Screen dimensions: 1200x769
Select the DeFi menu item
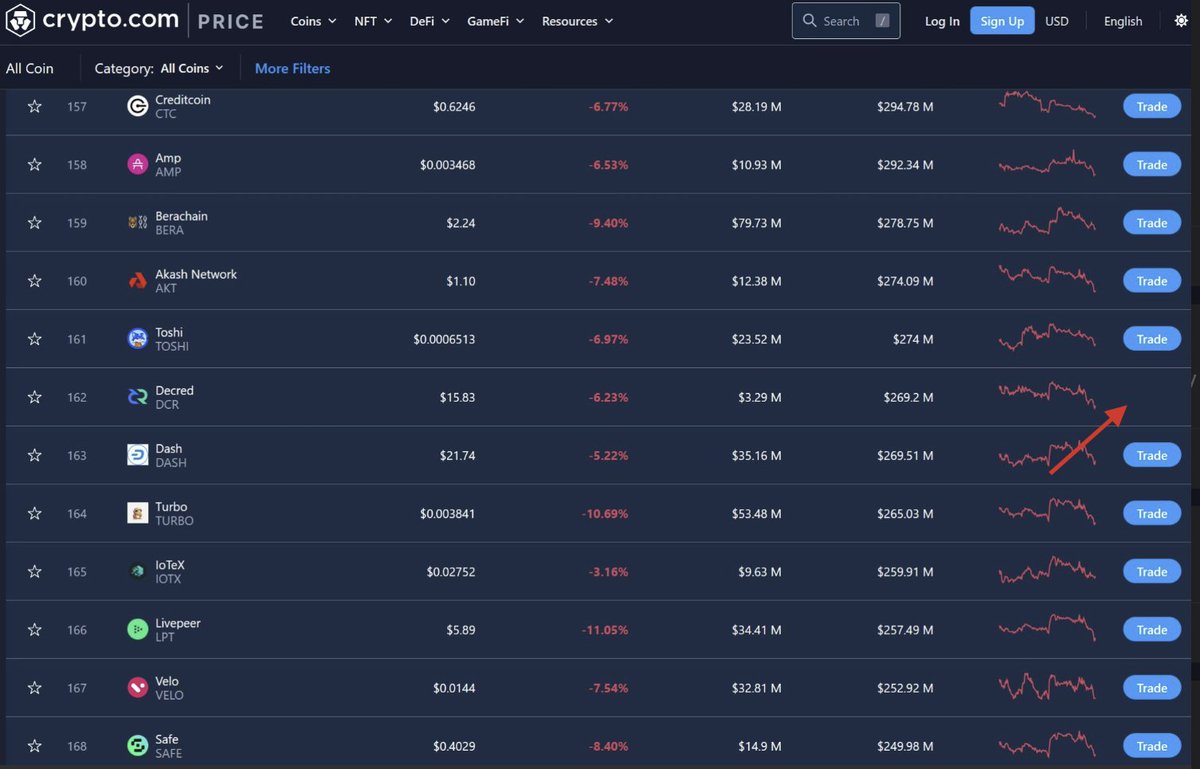429,20
